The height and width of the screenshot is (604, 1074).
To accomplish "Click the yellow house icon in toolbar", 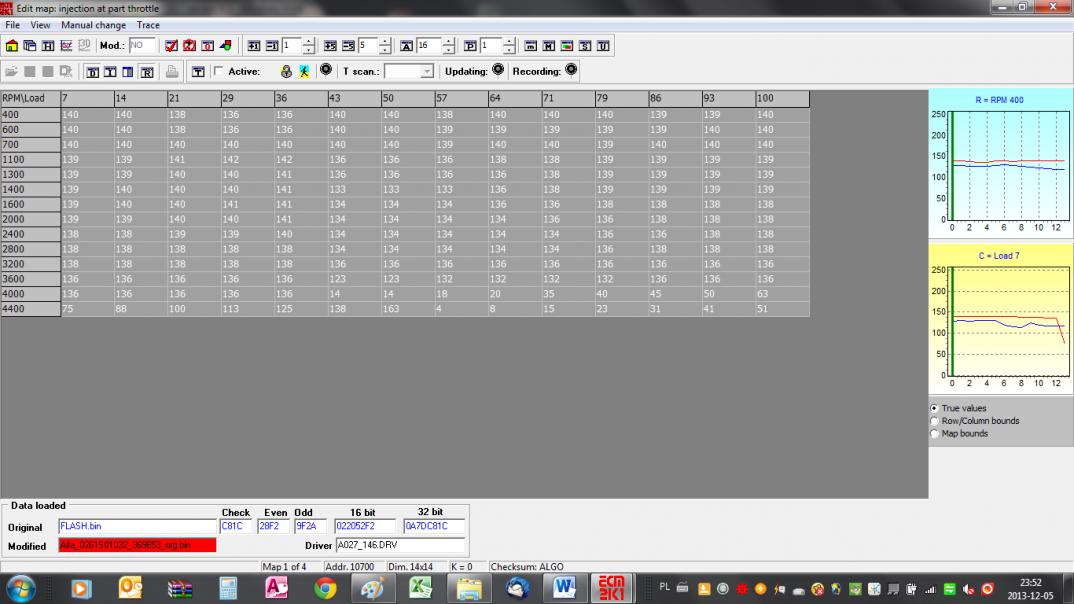I will pos(12,46).
